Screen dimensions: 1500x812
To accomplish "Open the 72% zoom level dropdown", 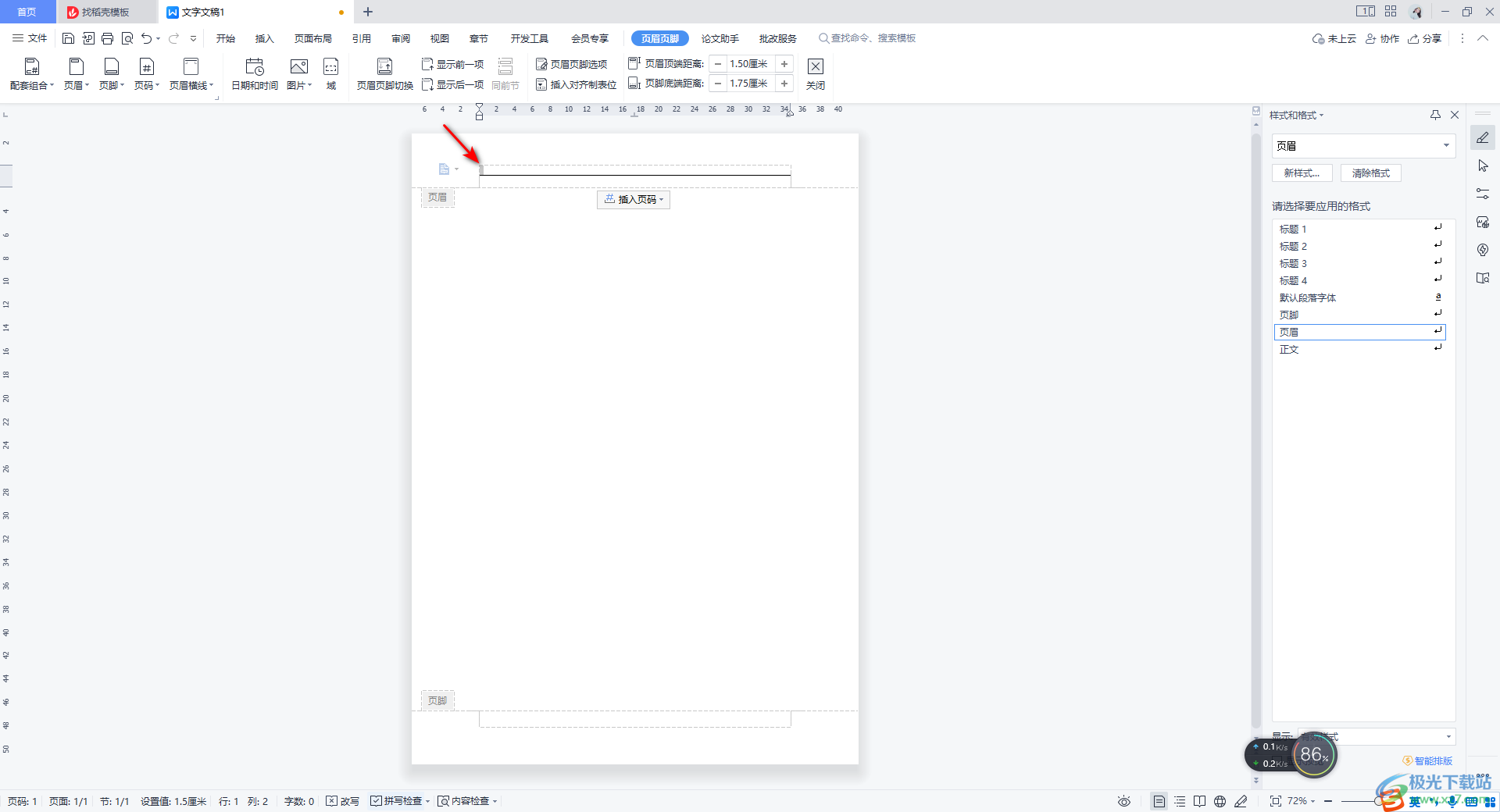I will (x=1302, y=801).
